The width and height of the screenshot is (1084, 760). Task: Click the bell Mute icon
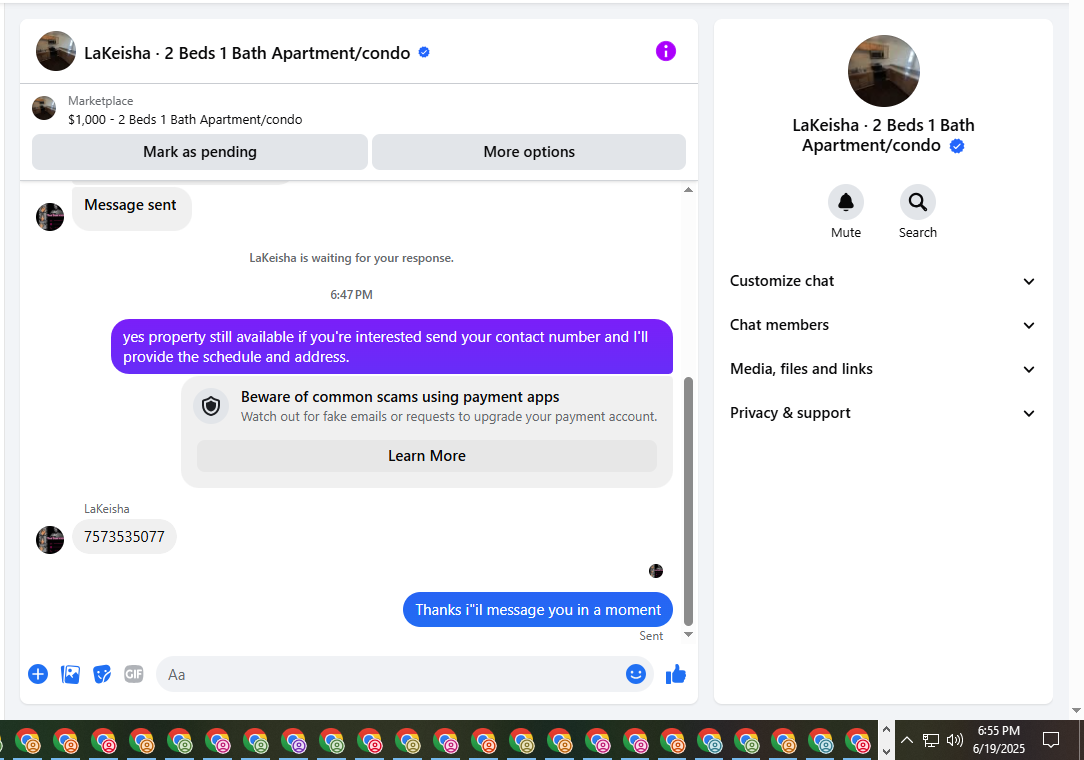845,202
